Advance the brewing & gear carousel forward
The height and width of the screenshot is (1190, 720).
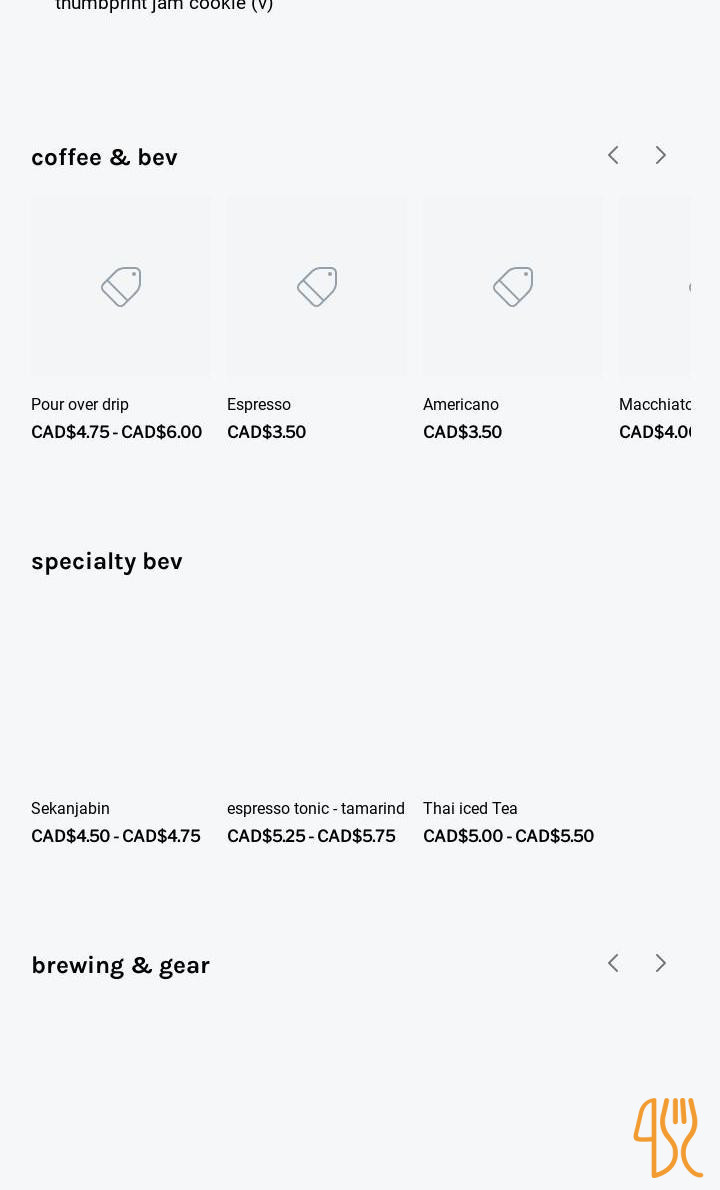pyautogui.click(x=660, y=963)
